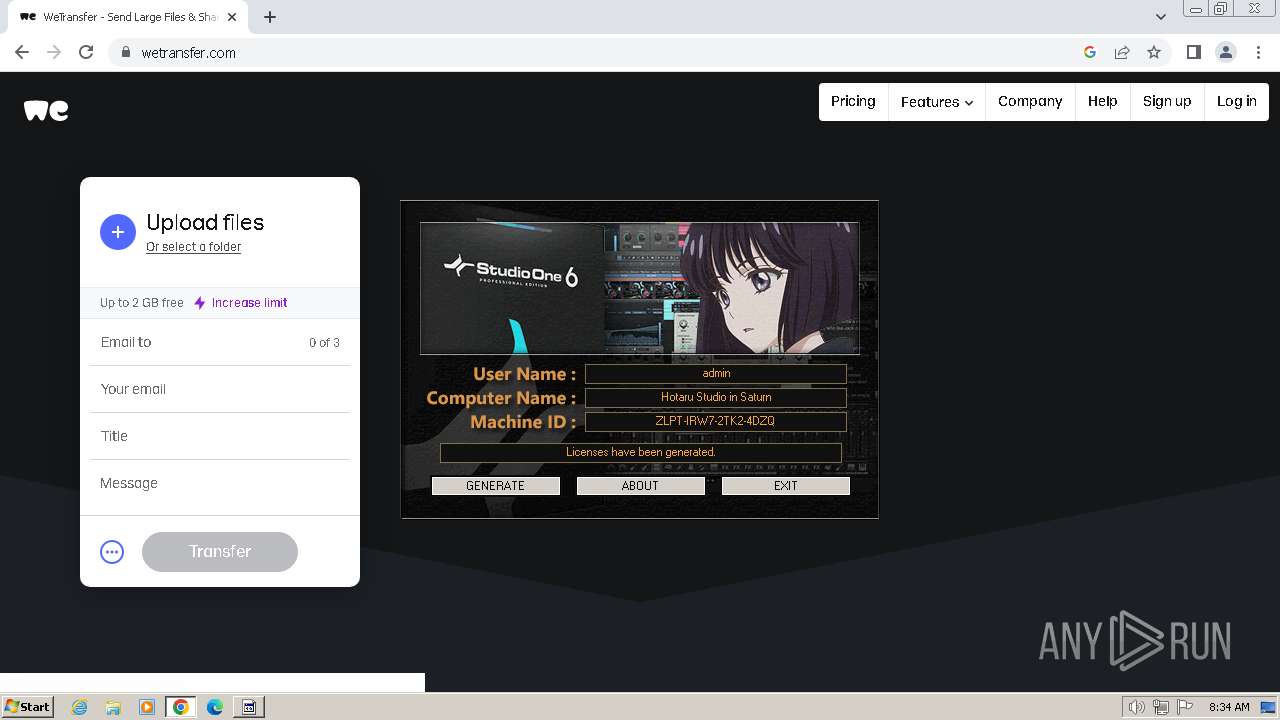1280x720 pixels.
Task: Click the User Name field containing admin
Action: tap(716, 373)
